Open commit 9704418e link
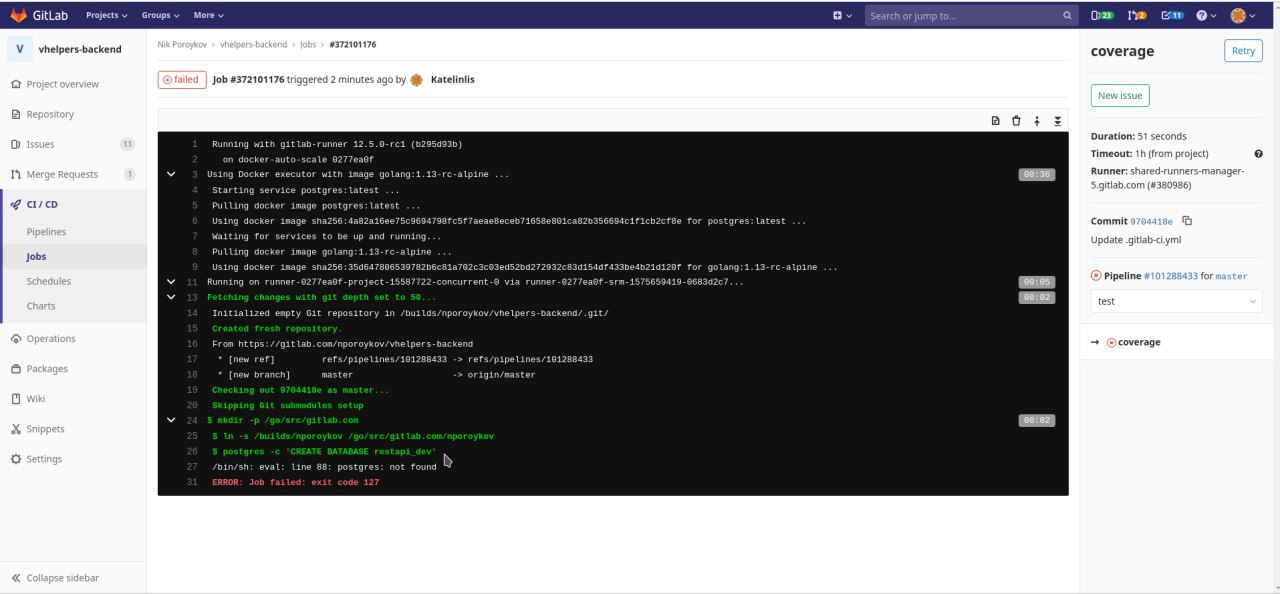Viewport: 1280px width, 594px height. 1151,221
